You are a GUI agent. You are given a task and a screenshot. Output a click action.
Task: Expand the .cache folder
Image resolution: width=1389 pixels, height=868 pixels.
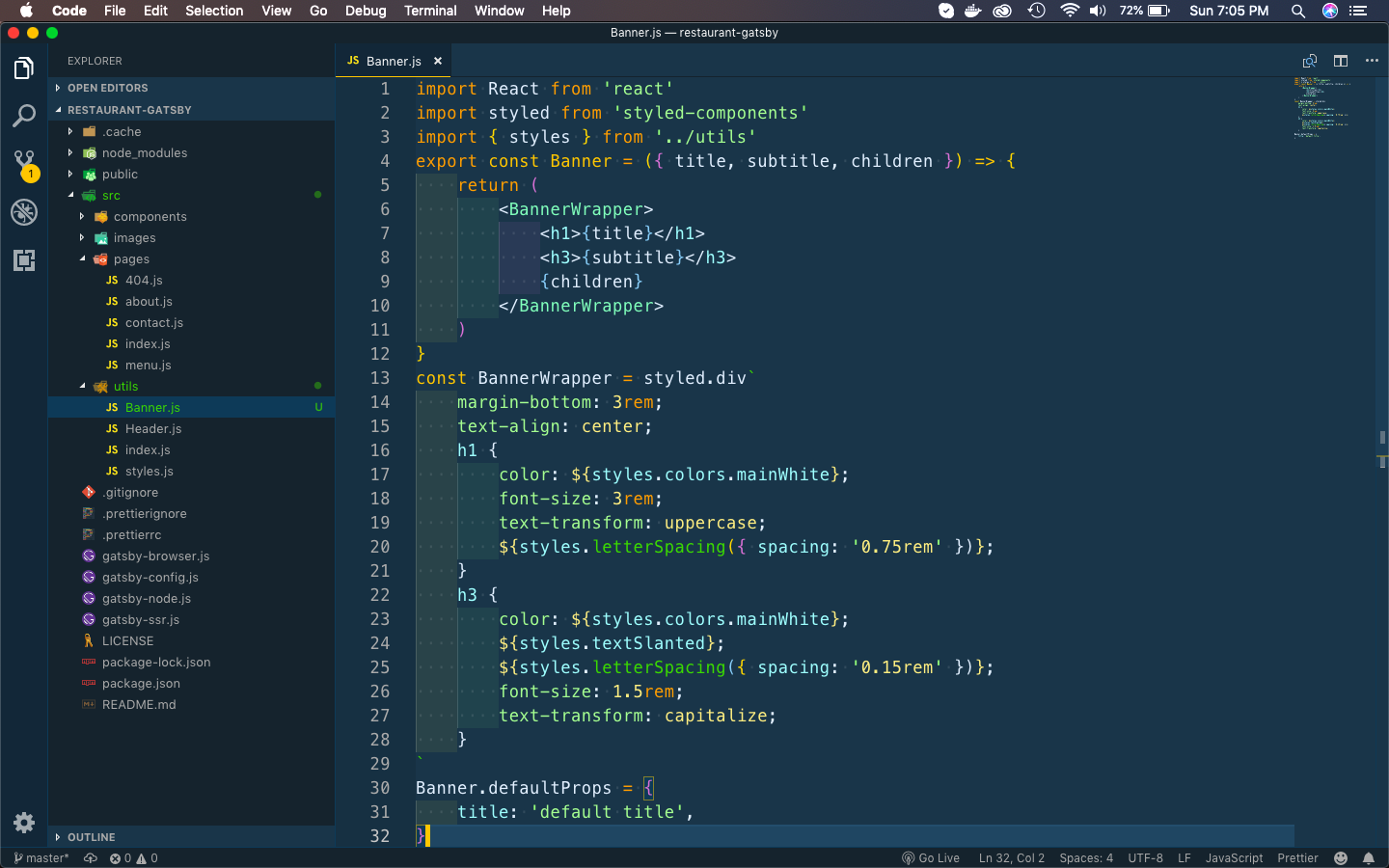point(191,132)
